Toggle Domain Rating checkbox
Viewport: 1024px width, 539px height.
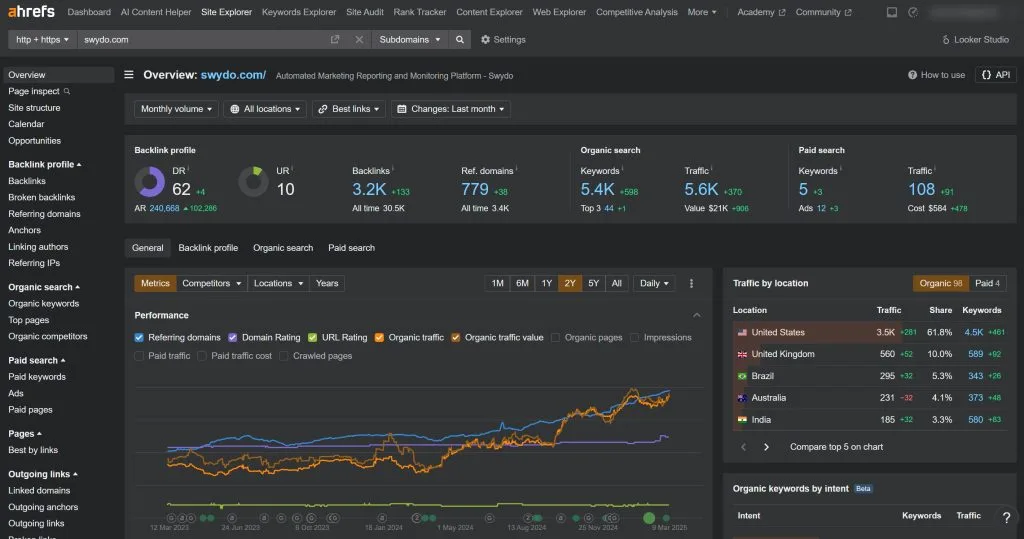coord(232,337)
